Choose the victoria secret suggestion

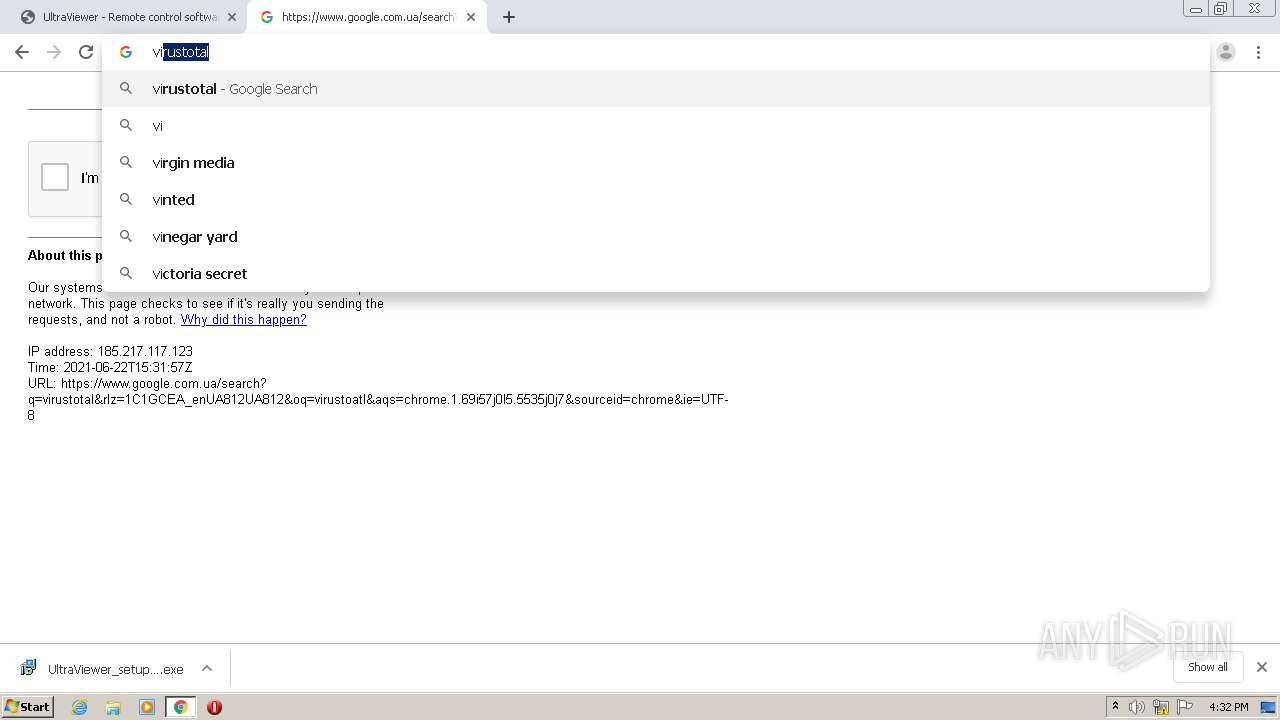pos(656,274)
